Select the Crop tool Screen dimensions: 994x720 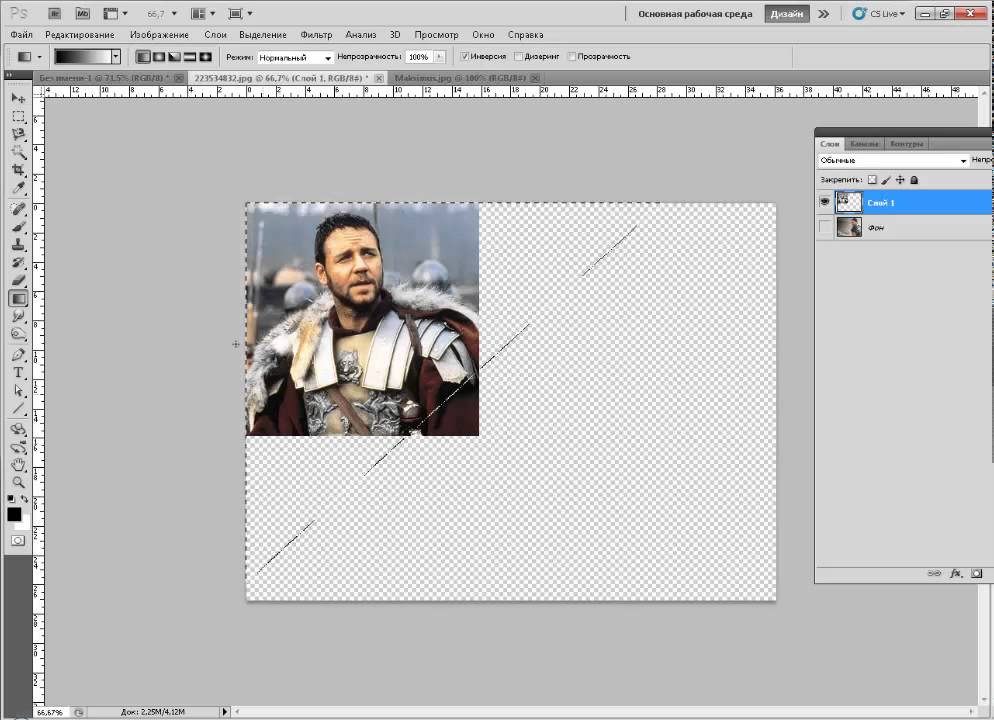(18, 170)
